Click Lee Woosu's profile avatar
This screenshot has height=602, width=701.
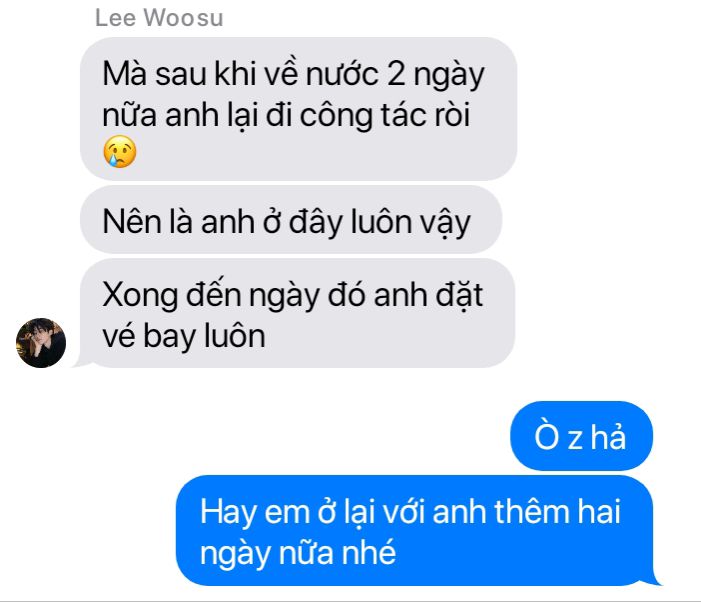[x=41, y=343]
